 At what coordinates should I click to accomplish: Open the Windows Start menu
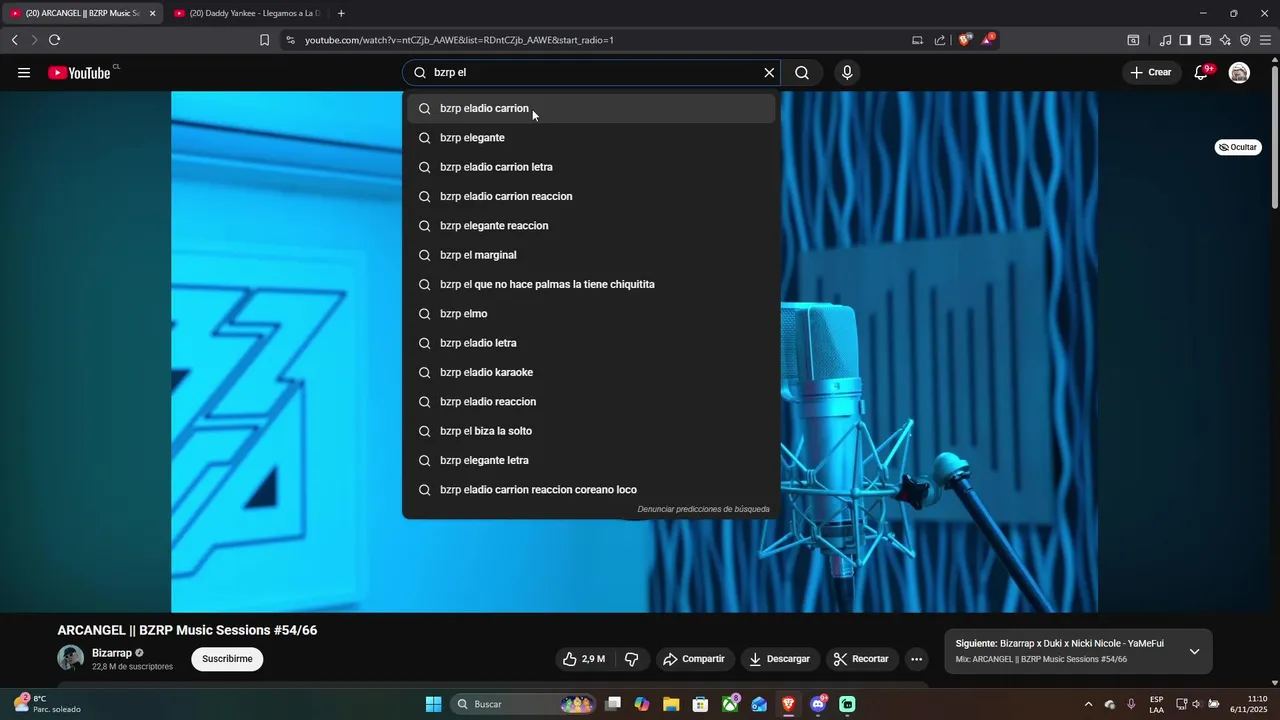433,704
